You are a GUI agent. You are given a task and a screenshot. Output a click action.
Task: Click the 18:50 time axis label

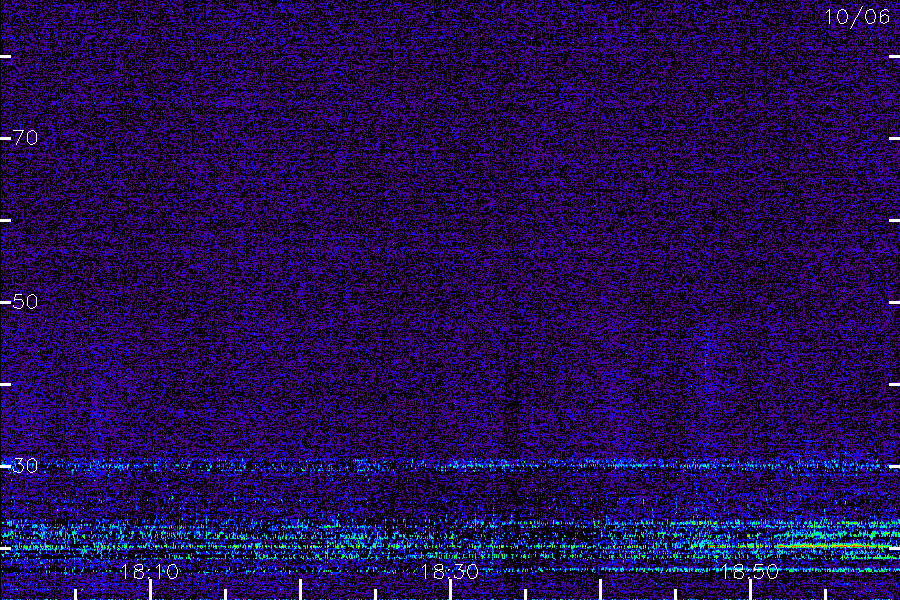coord(750,571)
